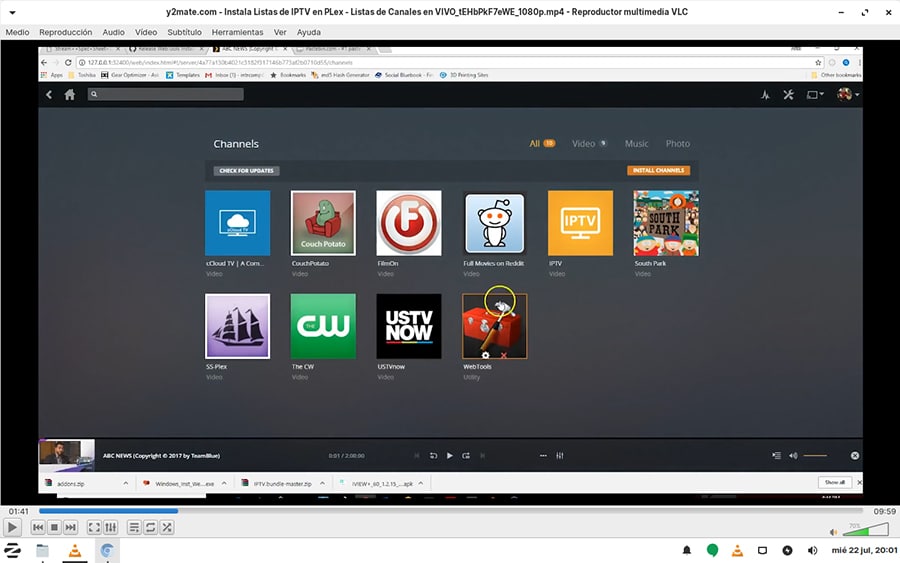Open the Ver menu
Screen dimensions: 900x563
tap(280, 32)
